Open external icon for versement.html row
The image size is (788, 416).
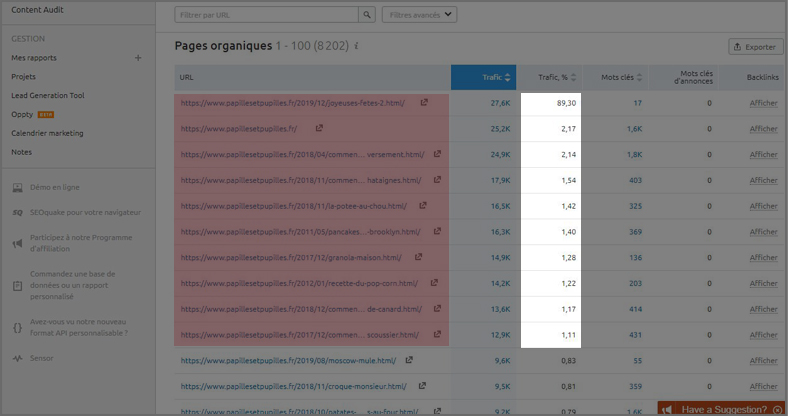tap(437, 154)
